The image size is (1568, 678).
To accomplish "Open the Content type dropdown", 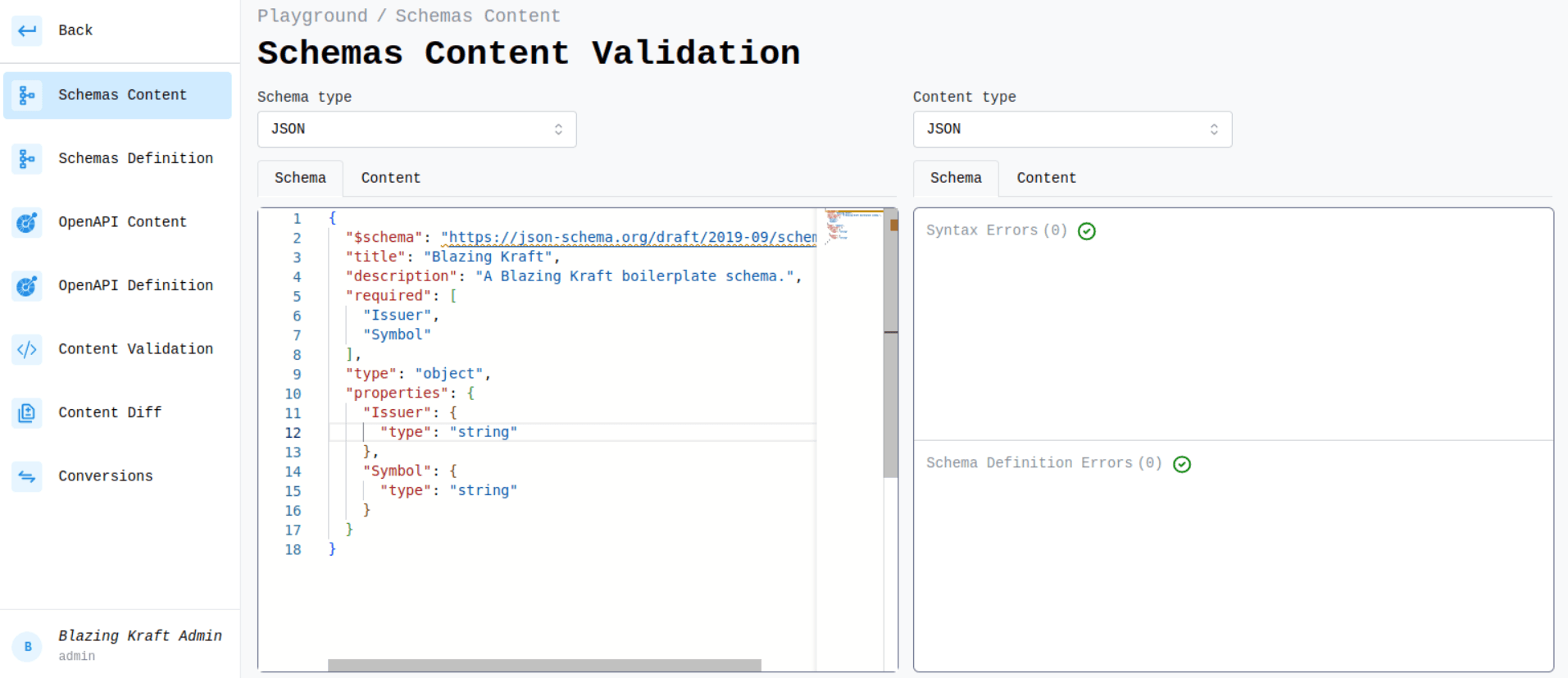I will click(x=1072, y=130).
